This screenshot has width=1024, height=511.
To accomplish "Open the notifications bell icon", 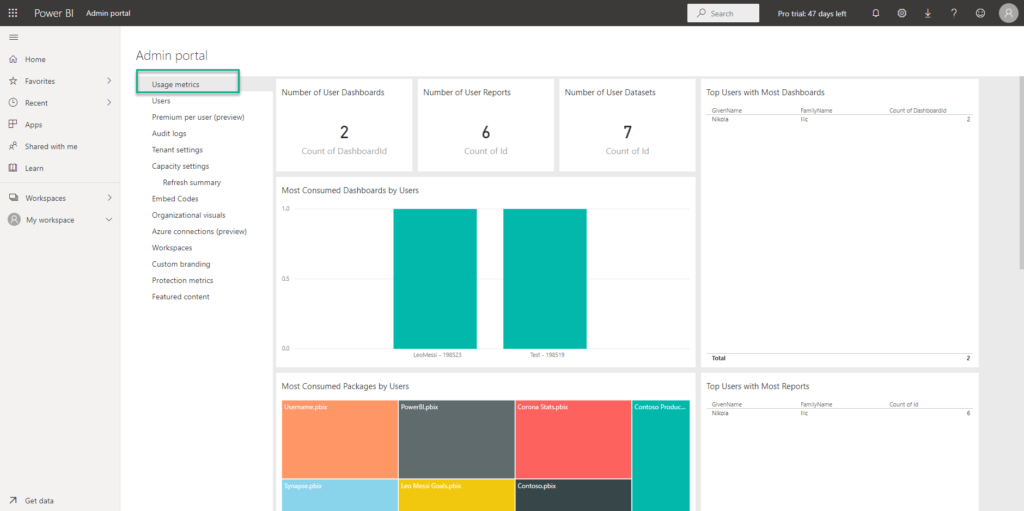I will 876,13.
